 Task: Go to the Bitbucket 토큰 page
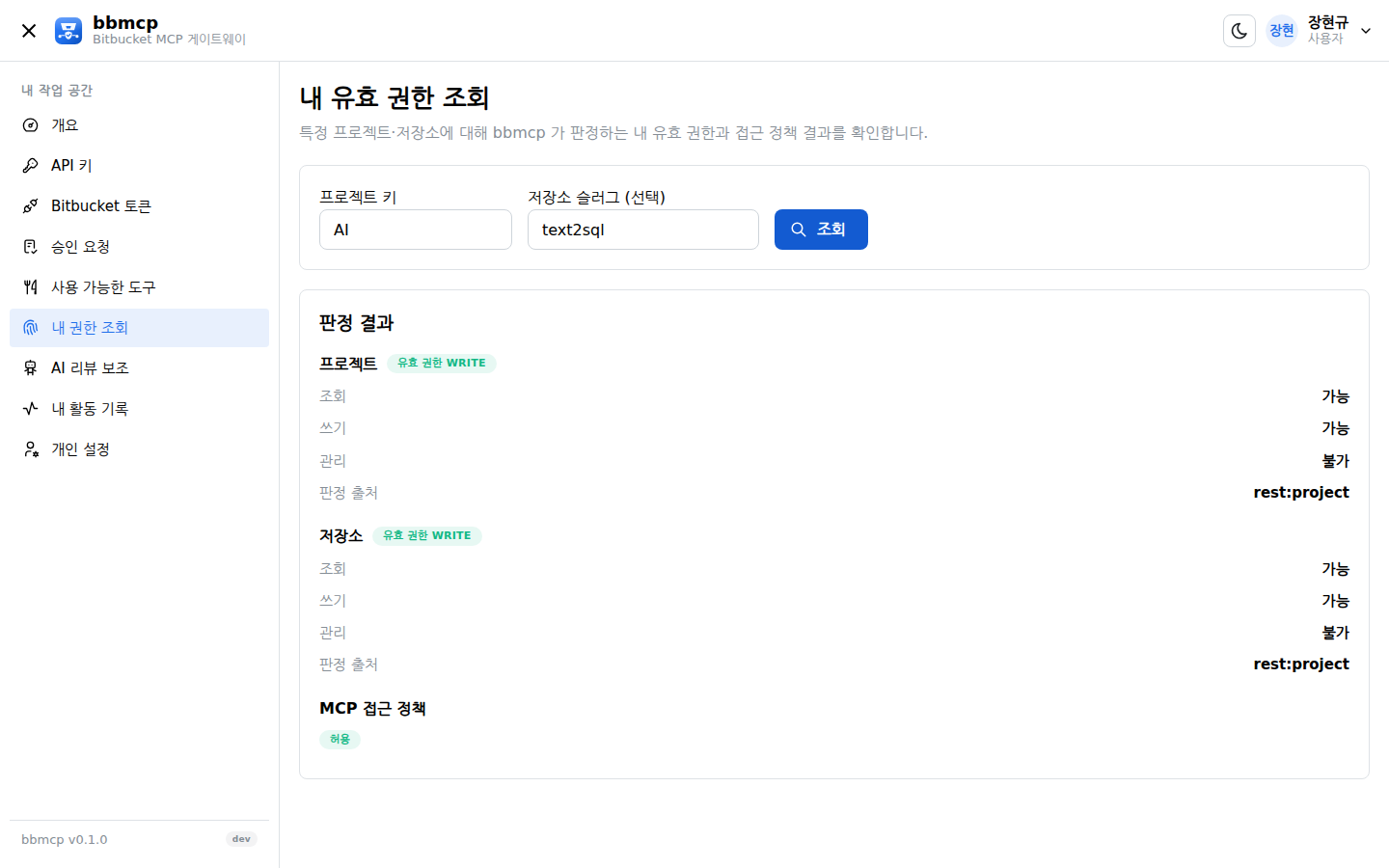(139, 206)
